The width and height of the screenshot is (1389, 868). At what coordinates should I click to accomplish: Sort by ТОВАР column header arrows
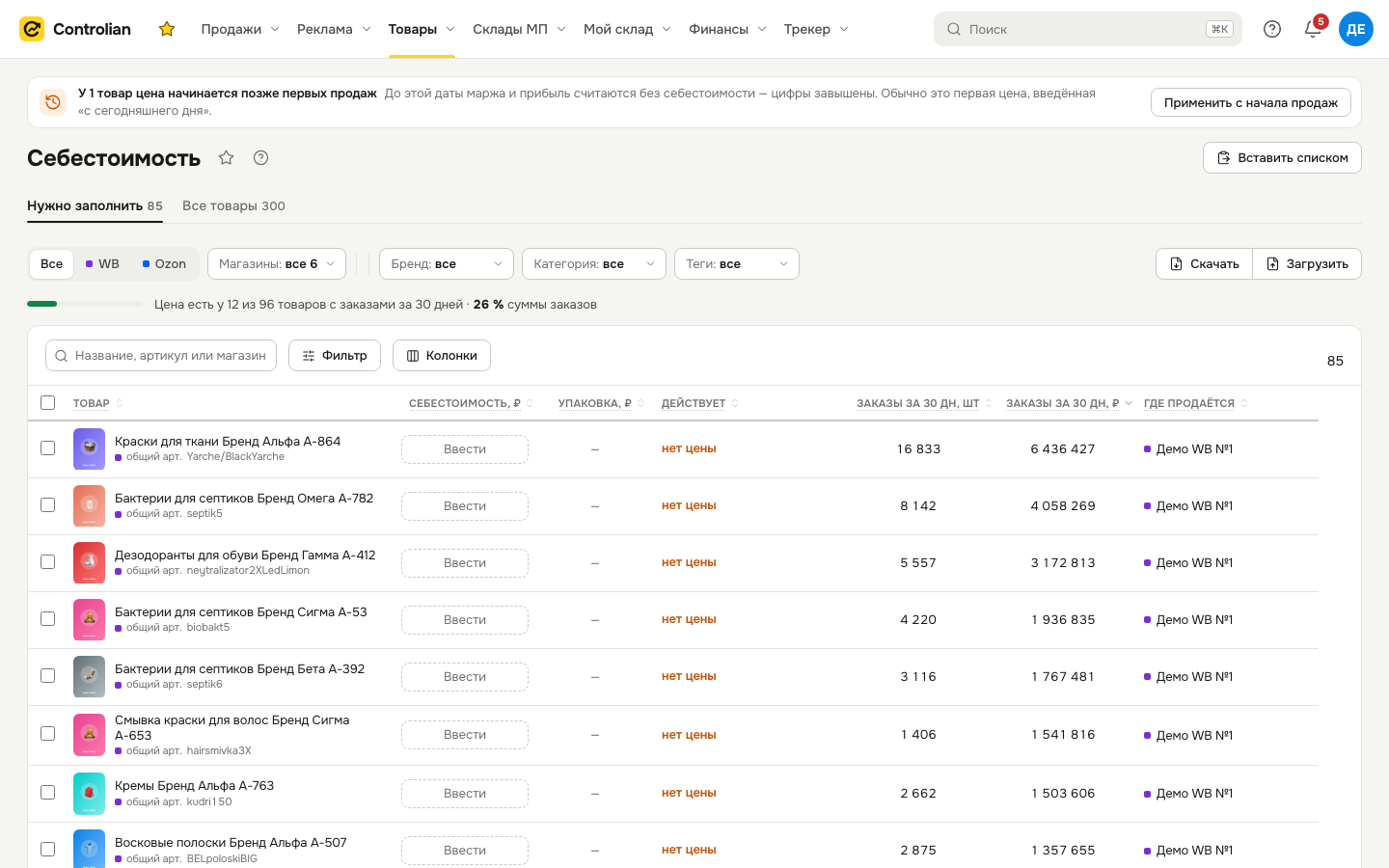click(x=120, y=403)
